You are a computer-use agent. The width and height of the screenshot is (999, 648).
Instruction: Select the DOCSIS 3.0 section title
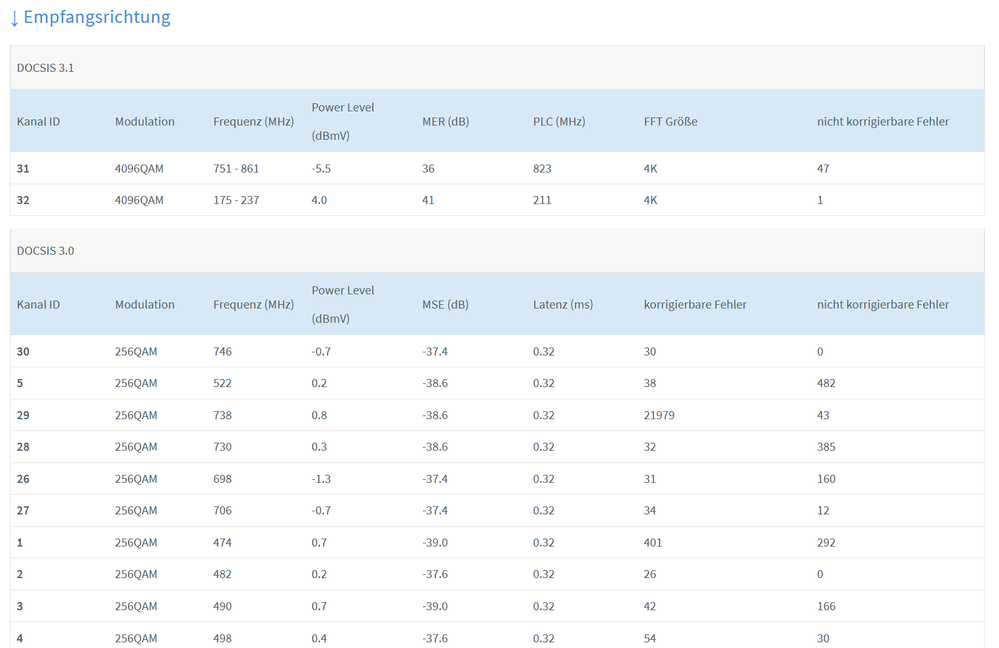45,251
